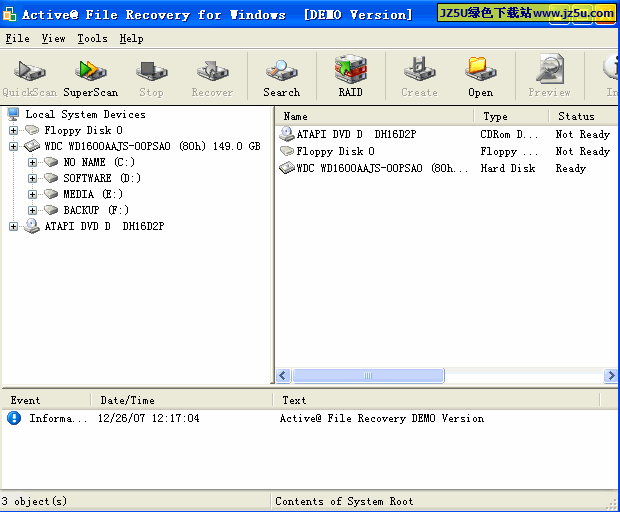Screen dimensions: 620x512
Task: Click the Date/Time column header
Action: click(x=182, y=400)
